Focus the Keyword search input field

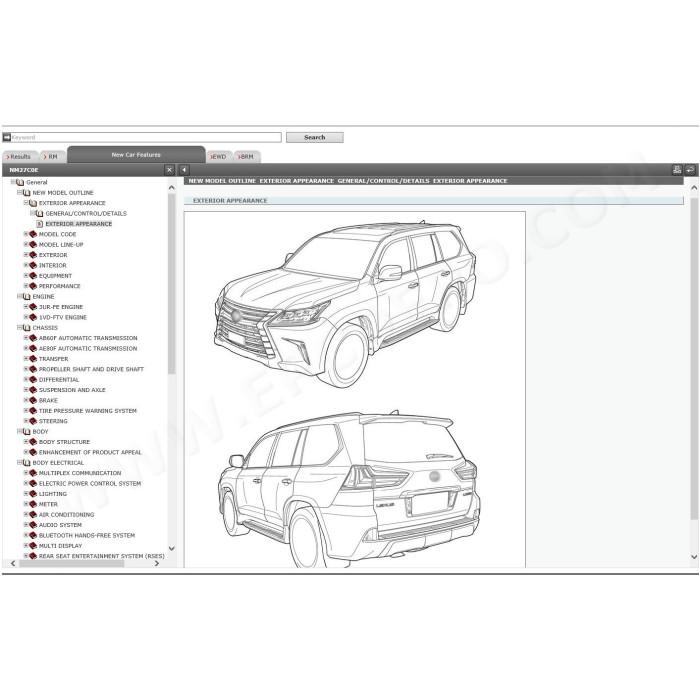point(146,137)
